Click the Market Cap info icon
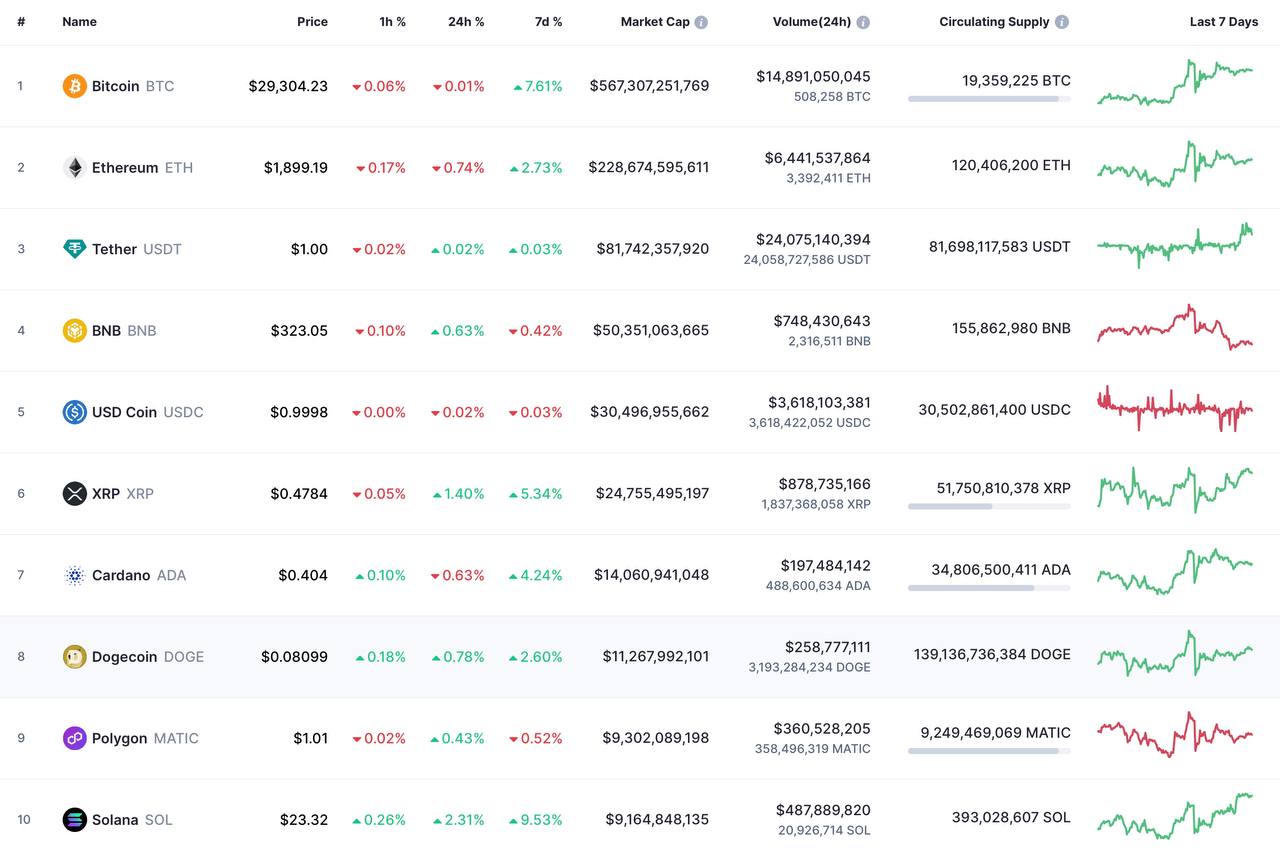Image resolution: width=1280 pixels, height=859 pixels. 701,22
